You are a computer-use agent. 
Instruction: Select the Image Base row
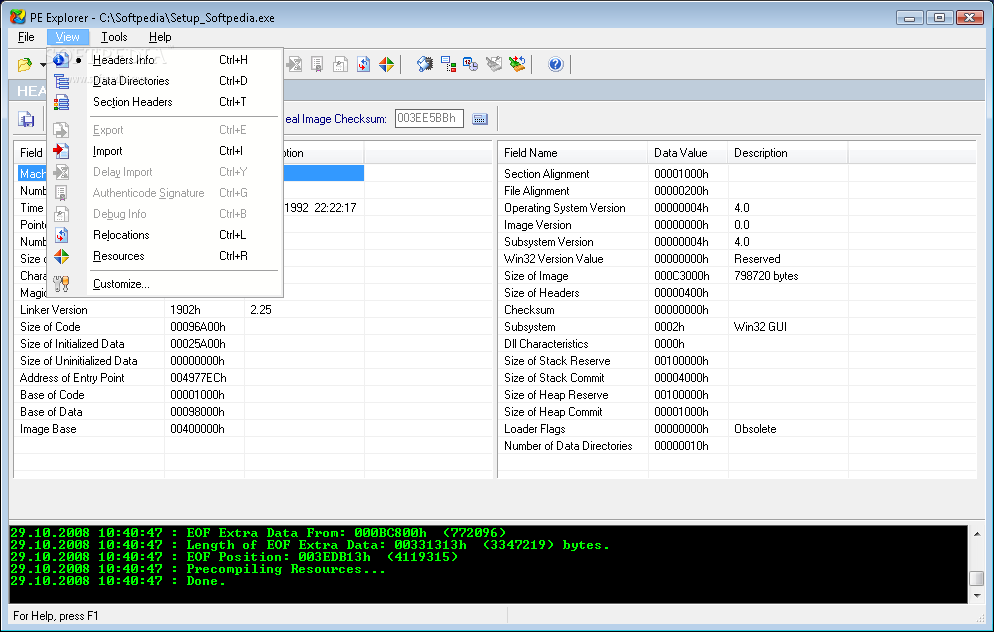(253, 429)
